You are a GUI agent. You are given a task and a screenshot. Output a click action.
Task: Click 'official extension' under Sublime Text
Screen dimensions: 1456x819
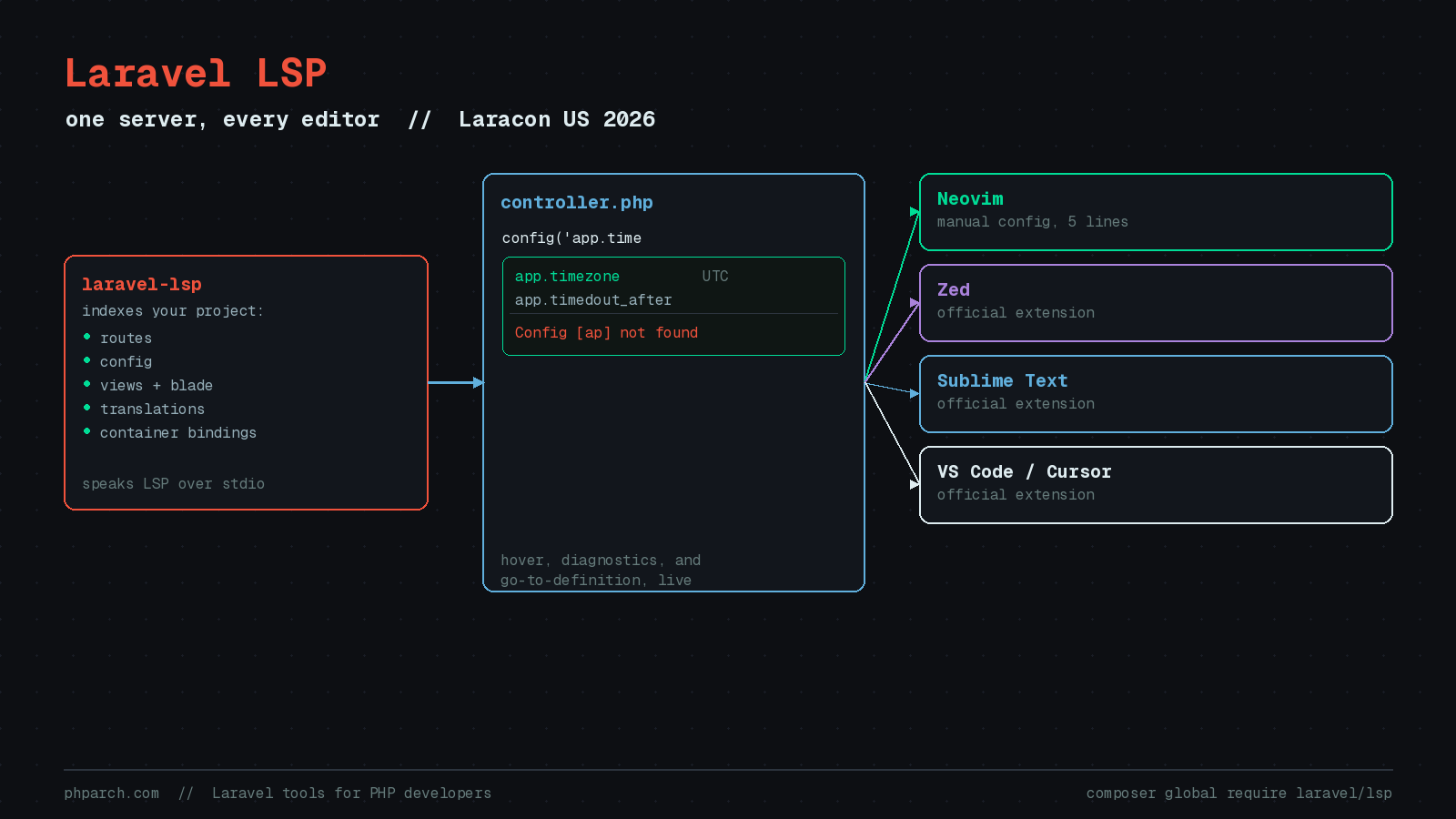[x=1016, y=404]
